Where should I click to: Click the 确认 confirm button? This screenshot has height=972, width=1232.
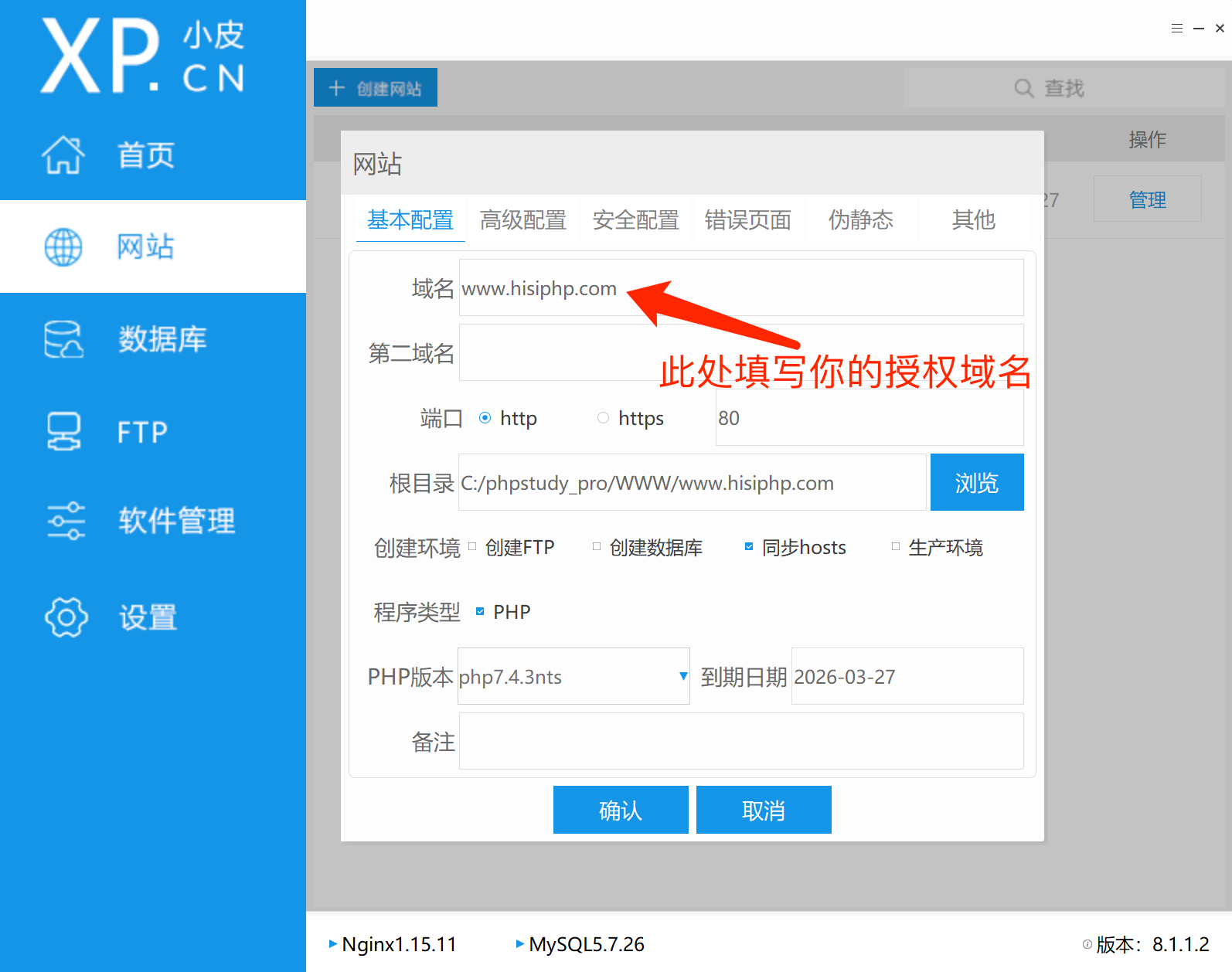click(x=621, y=810)
